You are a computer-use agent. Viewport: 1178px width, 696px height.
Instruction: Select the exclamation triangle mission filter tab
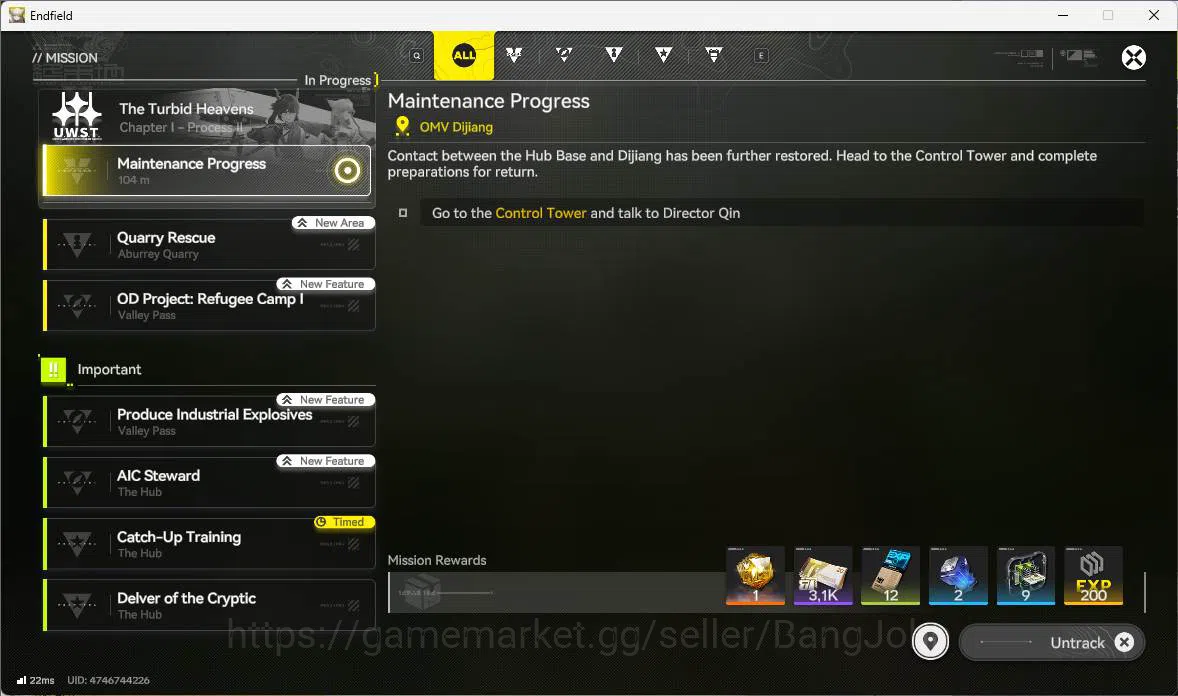coord(614,55)
